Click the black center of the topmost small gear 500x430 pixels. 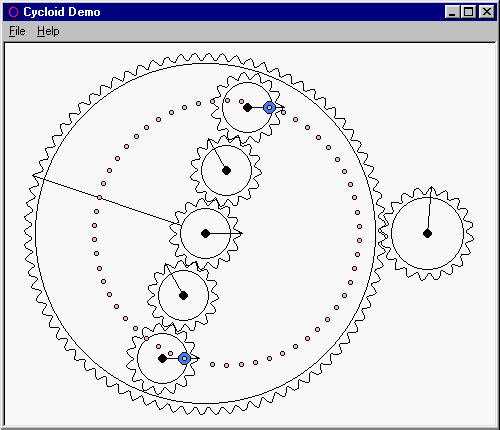click(x=247, y=108)
